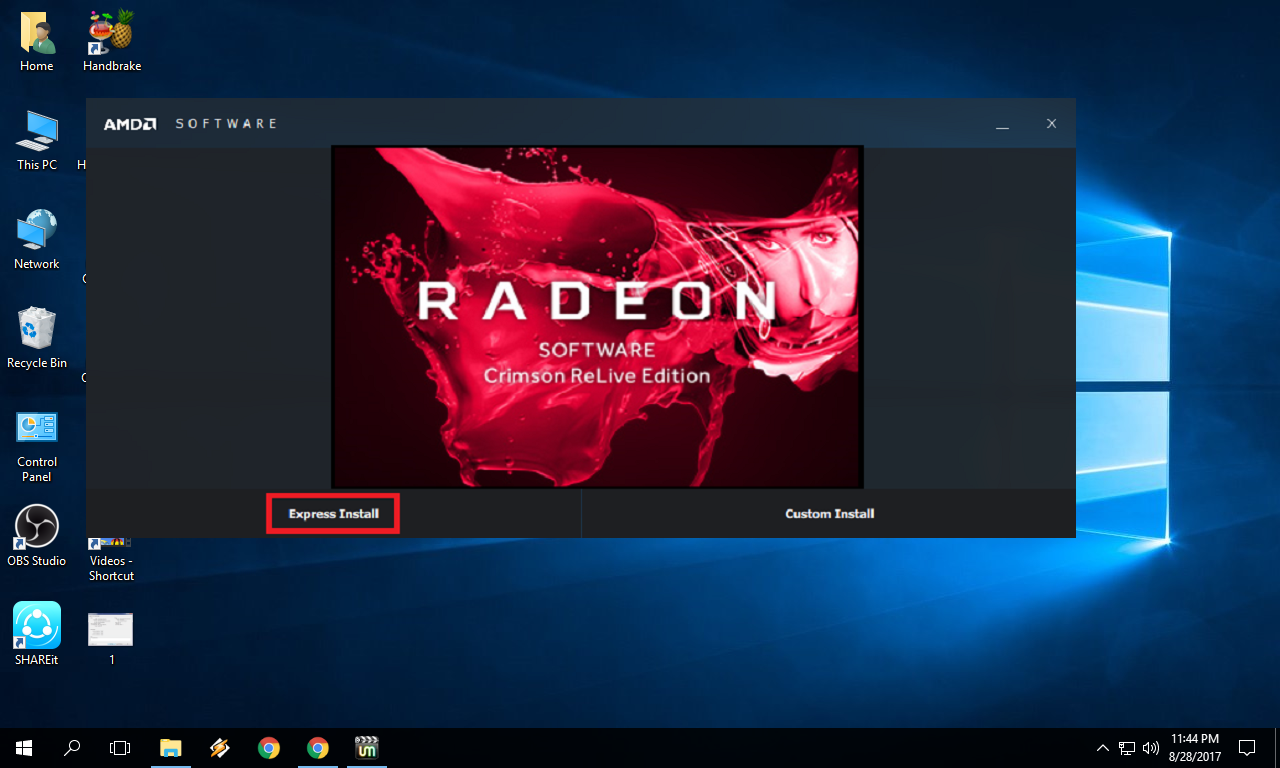Select the Network desktop icon
The width and height of the screenshot is (1280, 768).
click(37, 240)
